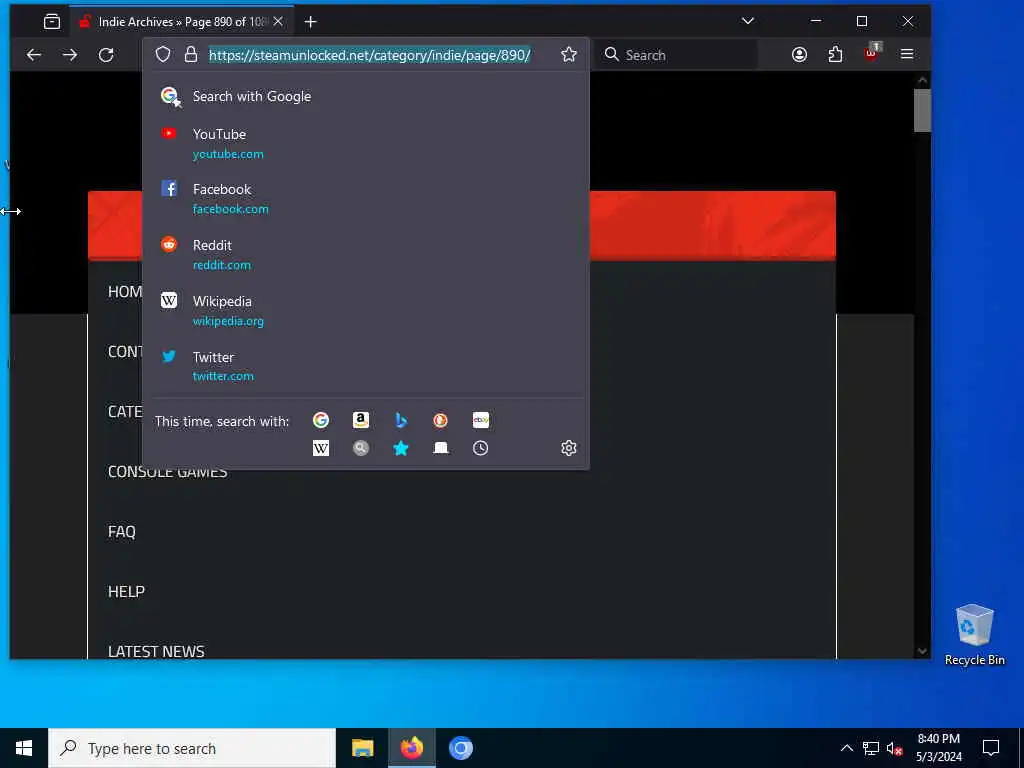
Task: Open a new tab with plus
Action: pos(311,22)
